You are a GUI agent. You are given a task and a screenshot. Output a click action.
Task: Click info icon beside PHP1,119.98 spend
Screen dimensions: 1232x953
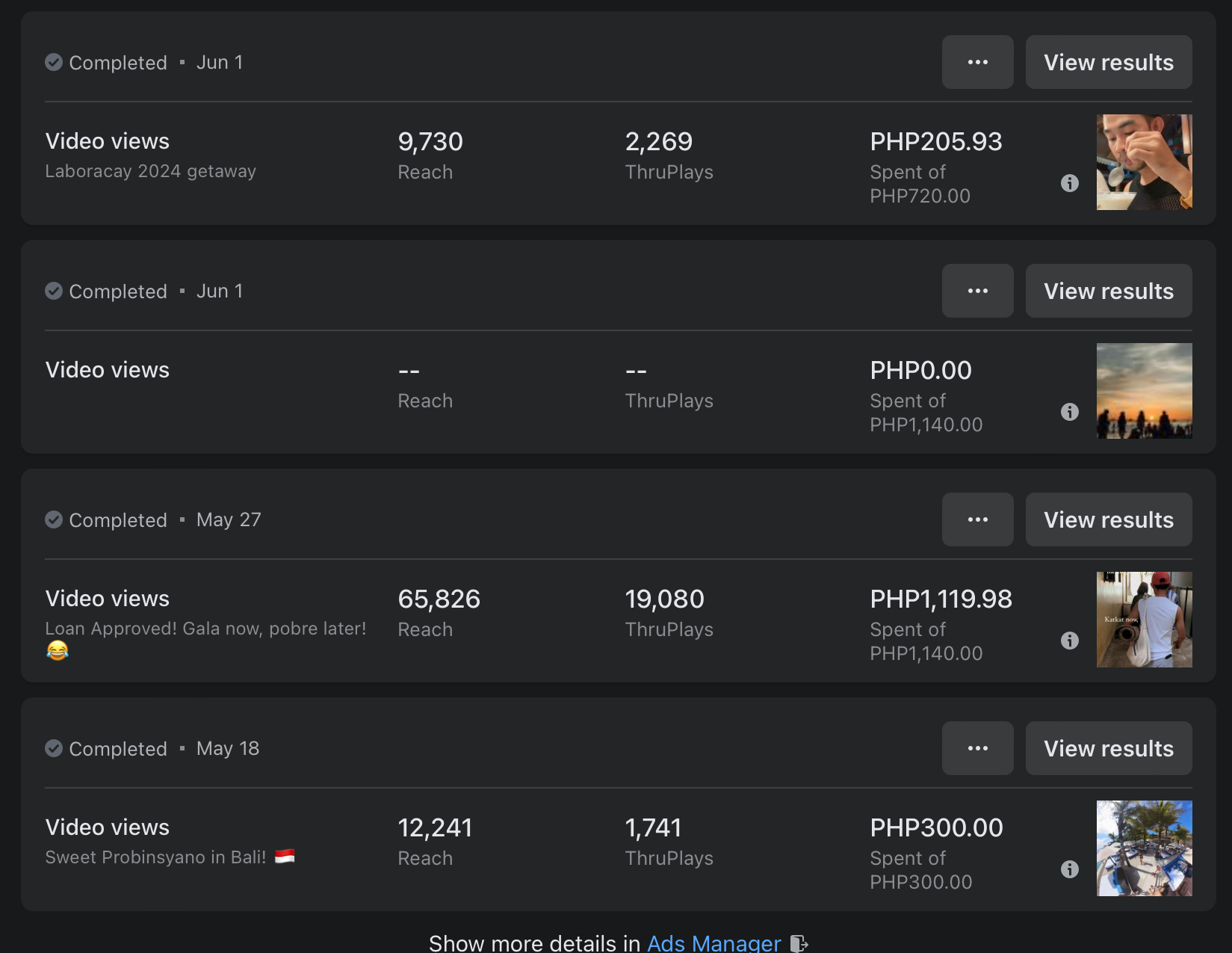(x=1069, y=641)
